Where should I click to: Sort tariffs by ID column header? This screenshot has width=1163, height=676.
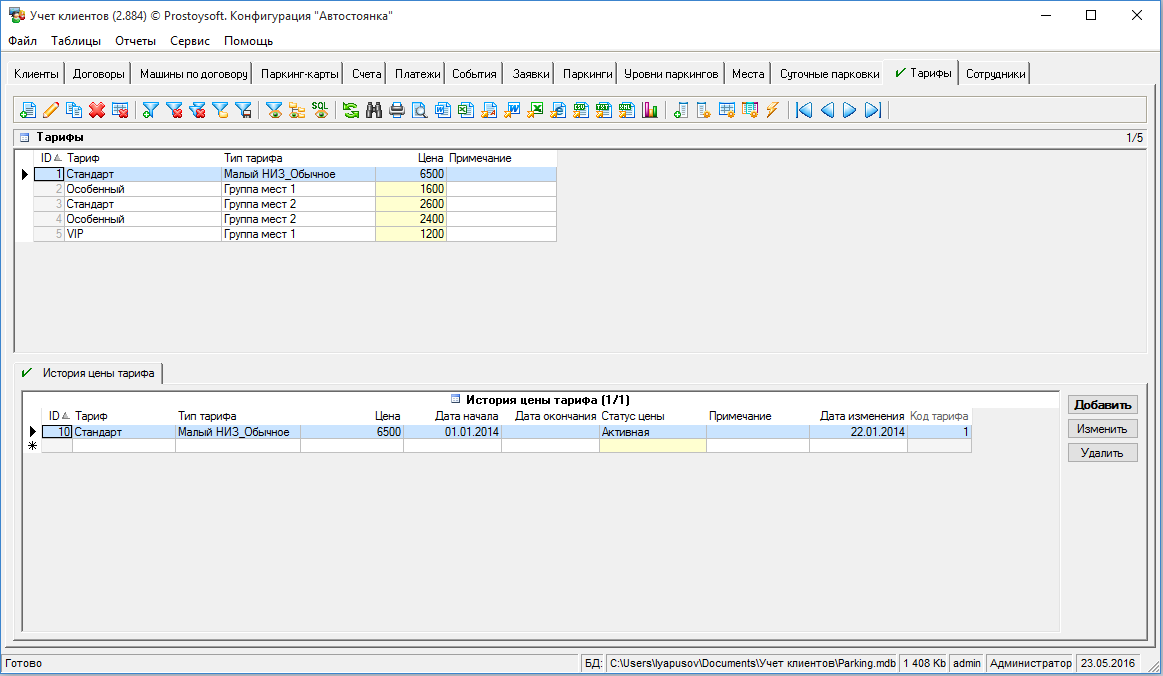click(x=49, y=158)
